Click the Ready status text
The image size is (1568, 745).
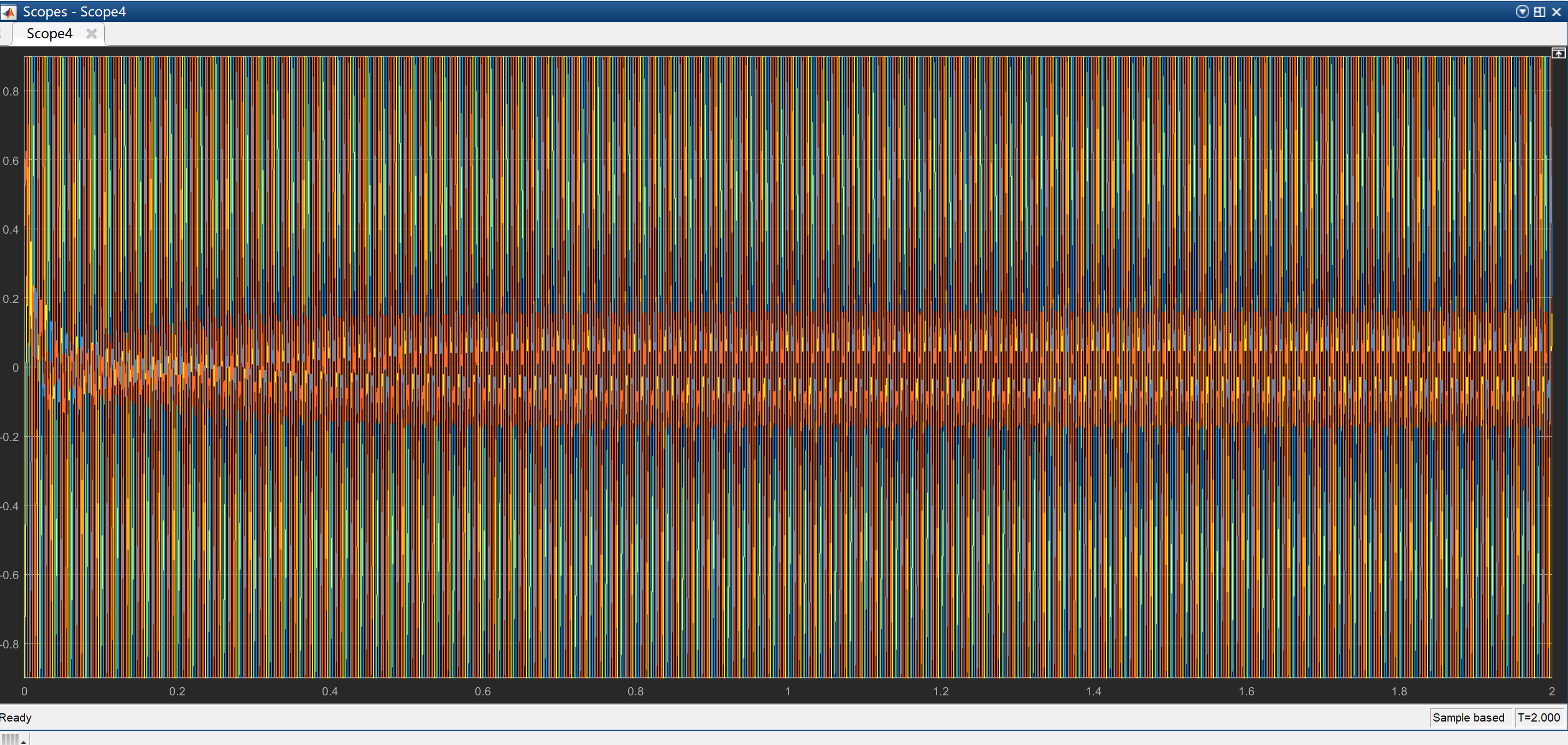(x=16, y=718)
